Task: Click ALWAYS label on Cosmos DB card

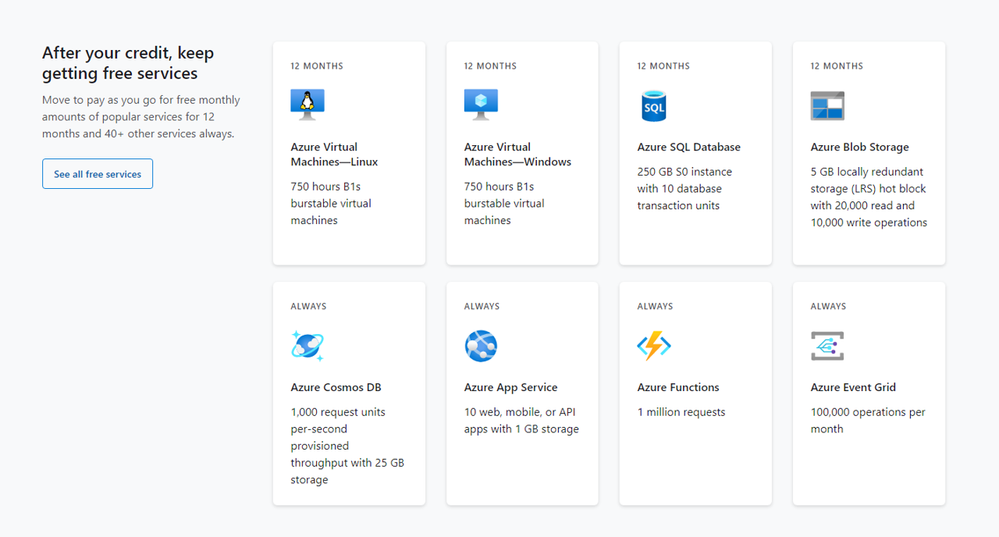Action: pos(308,306)
